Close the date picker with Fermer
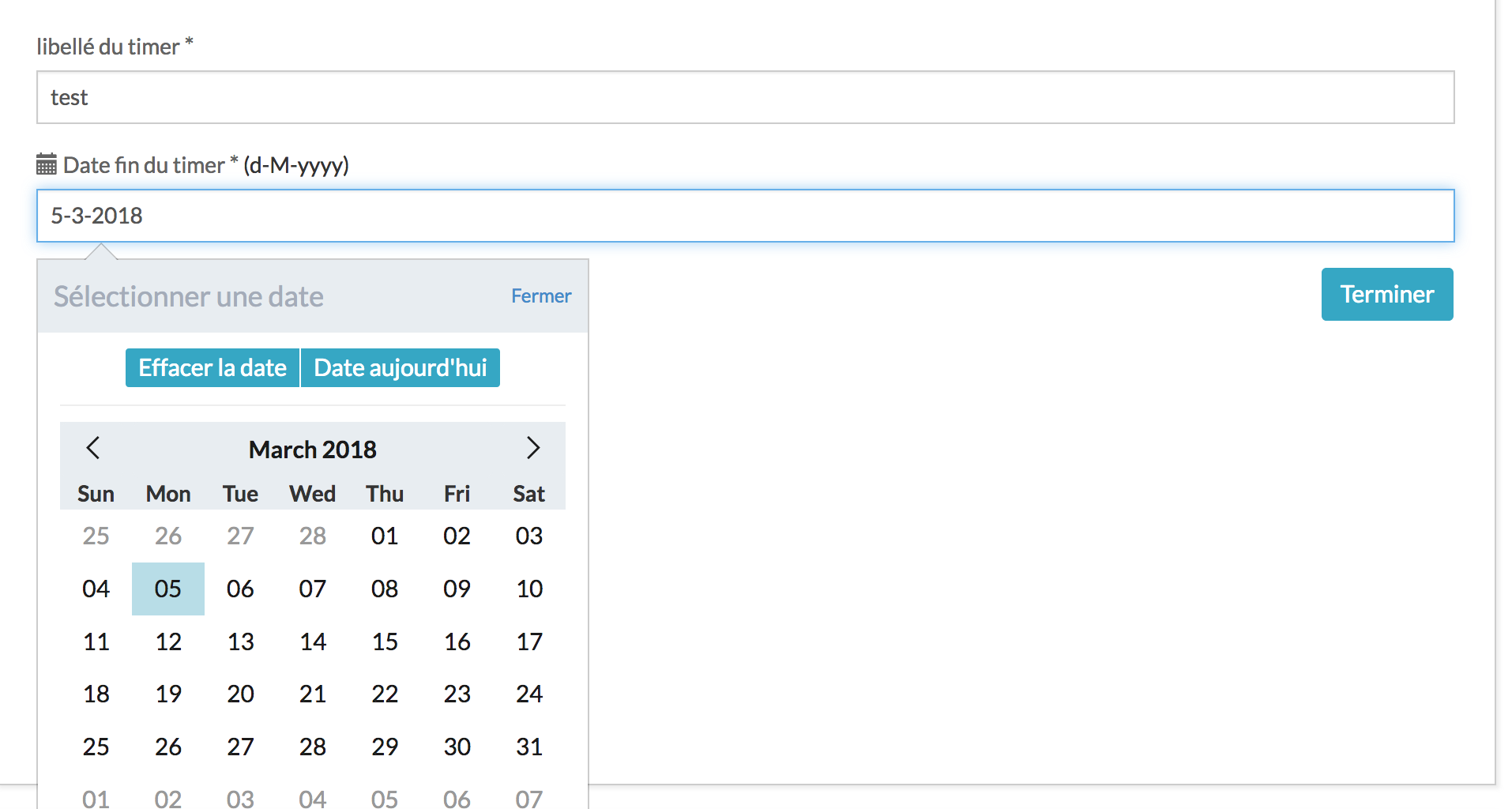The height and width of the screenshot is (809, 1512). (x=541, y=295)
